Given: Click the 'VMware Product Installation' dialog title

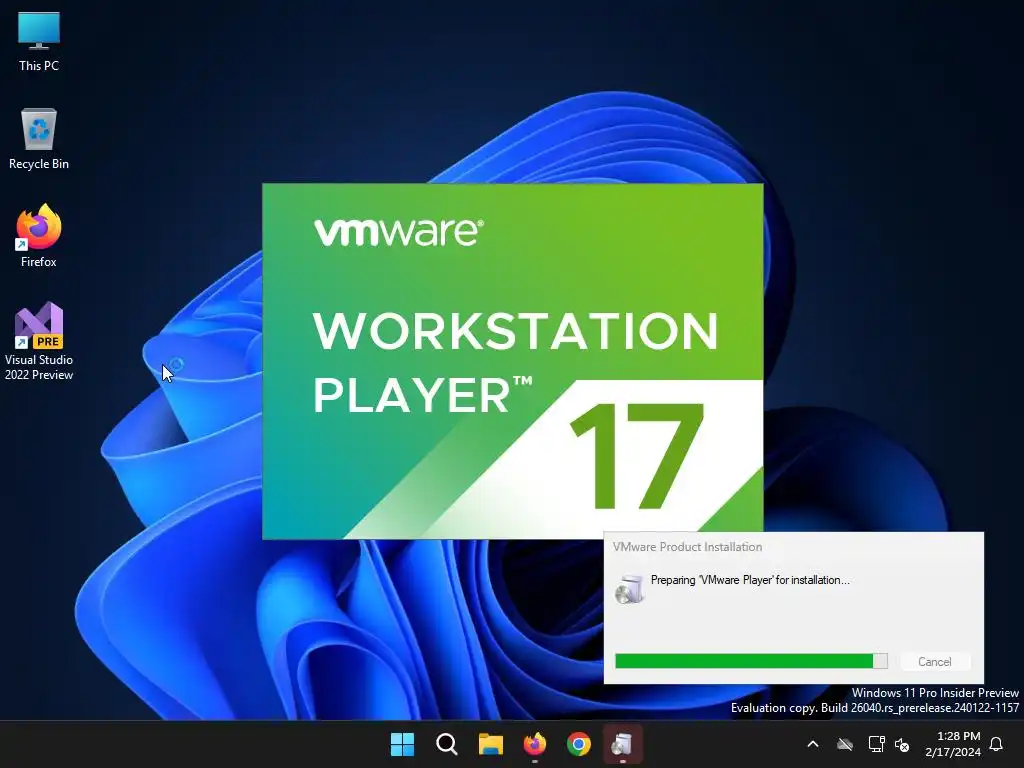Looking at the screenshot, I should point(687,547).
